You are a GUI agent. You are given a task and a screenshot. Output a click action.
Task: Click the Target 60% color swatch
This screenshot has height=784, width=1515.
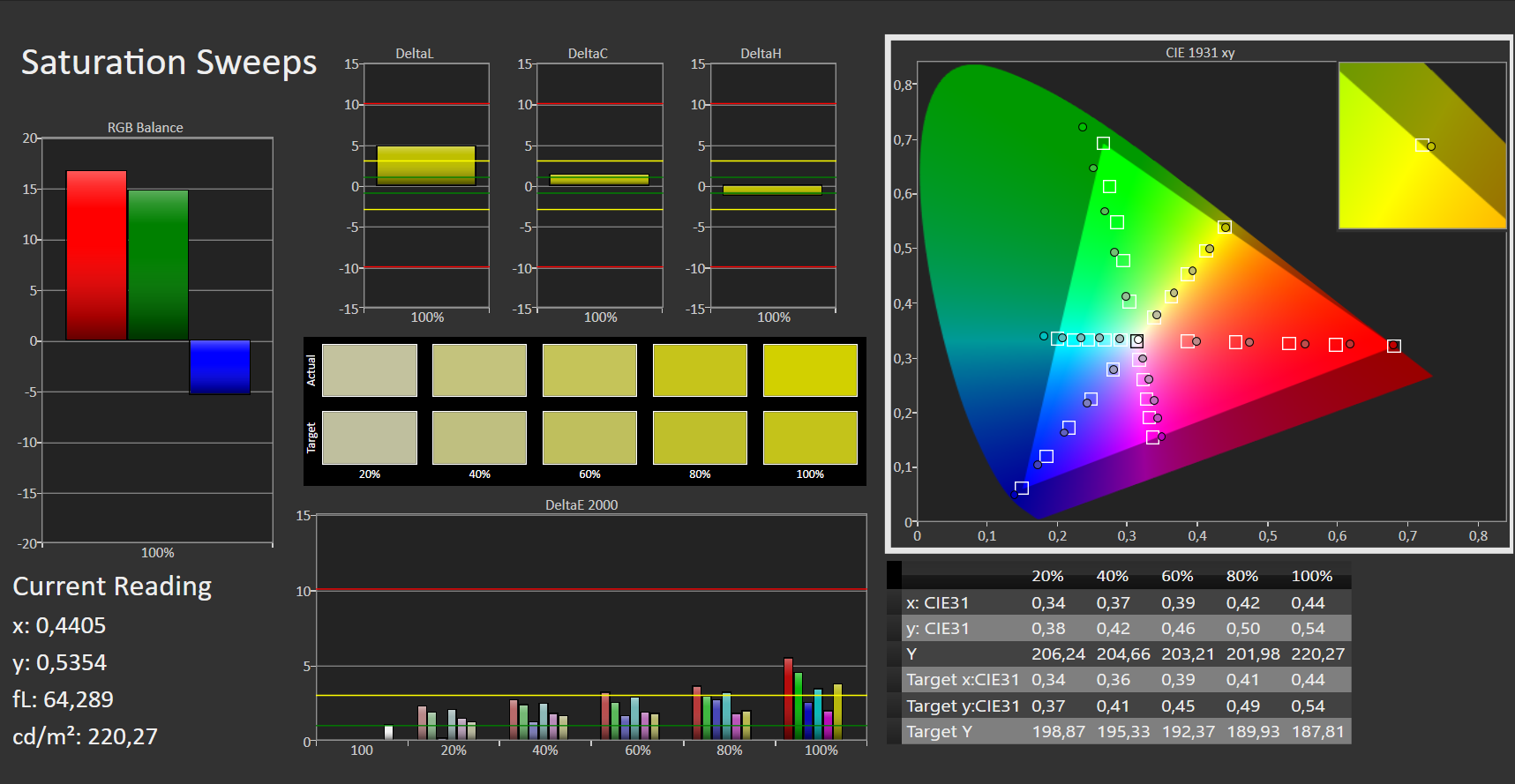[589, 437]
